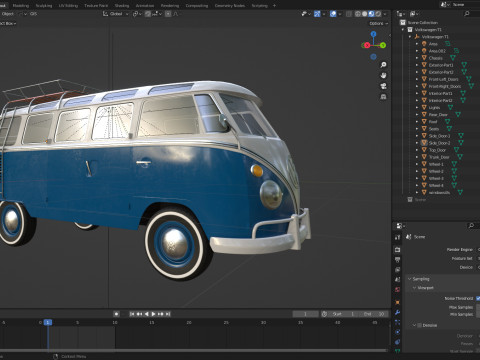Open the UV Editing workspace tab

point(68,6)
